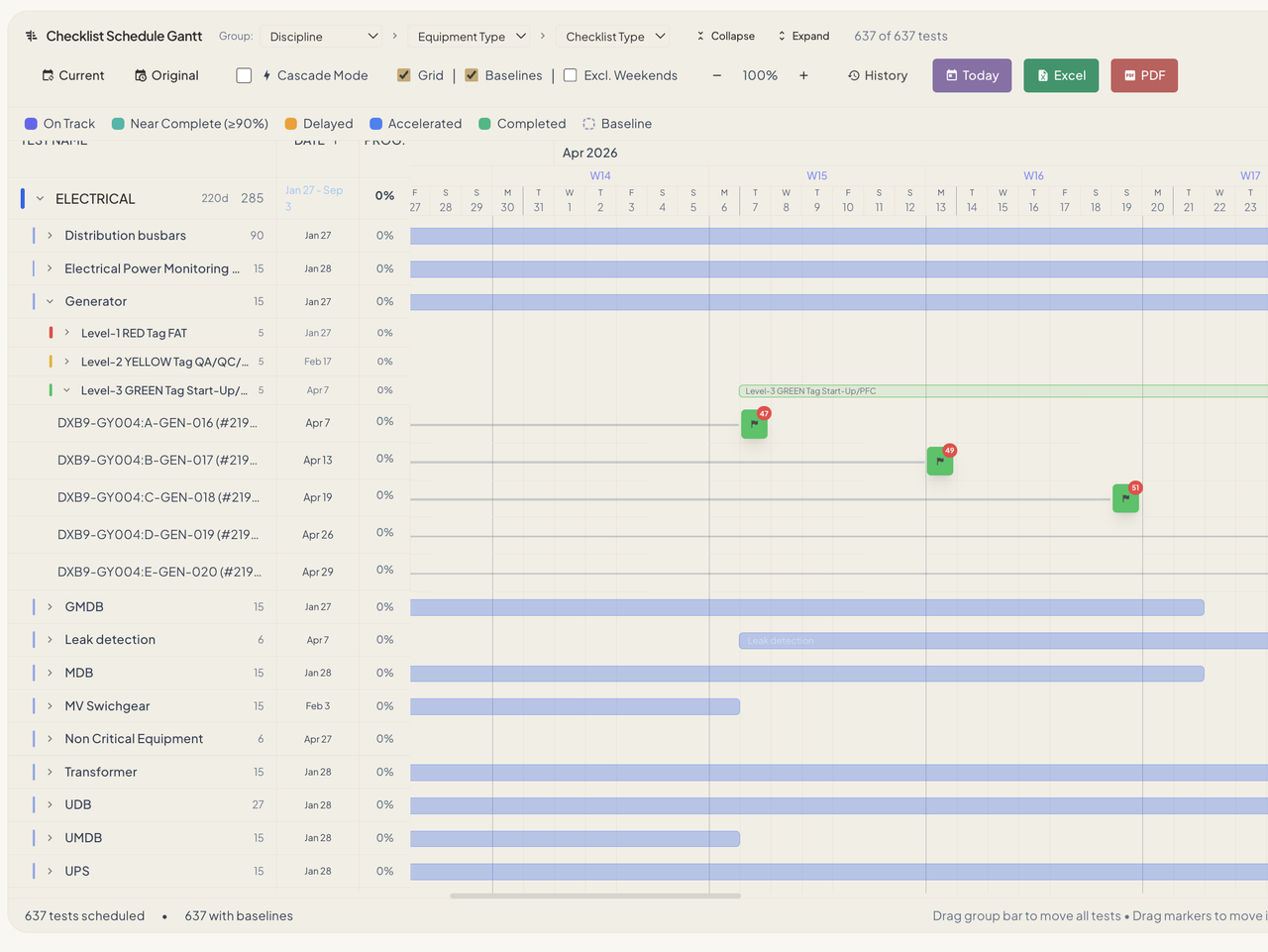Click the '637 with baselines' status text
This screenshot has width=1268, height=952.
tap(239, 916)
